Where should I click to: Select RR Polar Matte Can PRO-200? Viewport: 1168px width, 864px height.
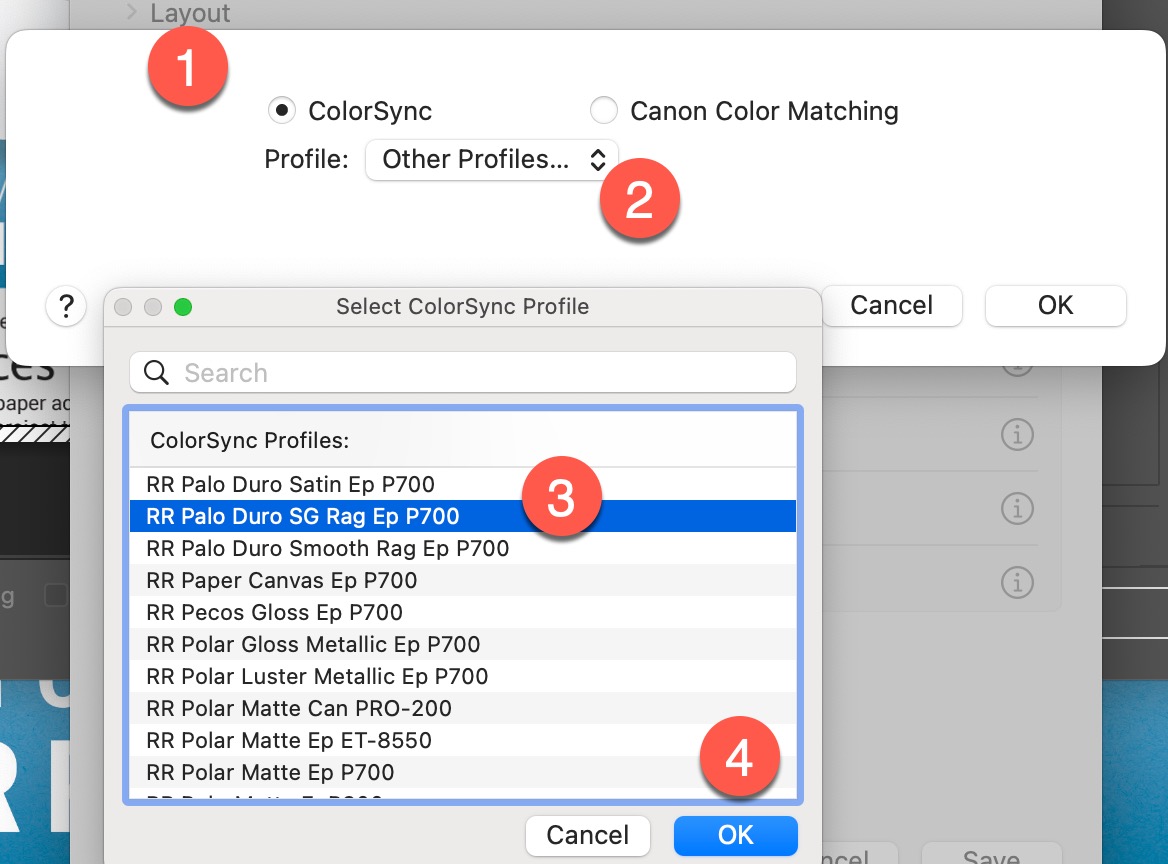click(x=298, y=709)
